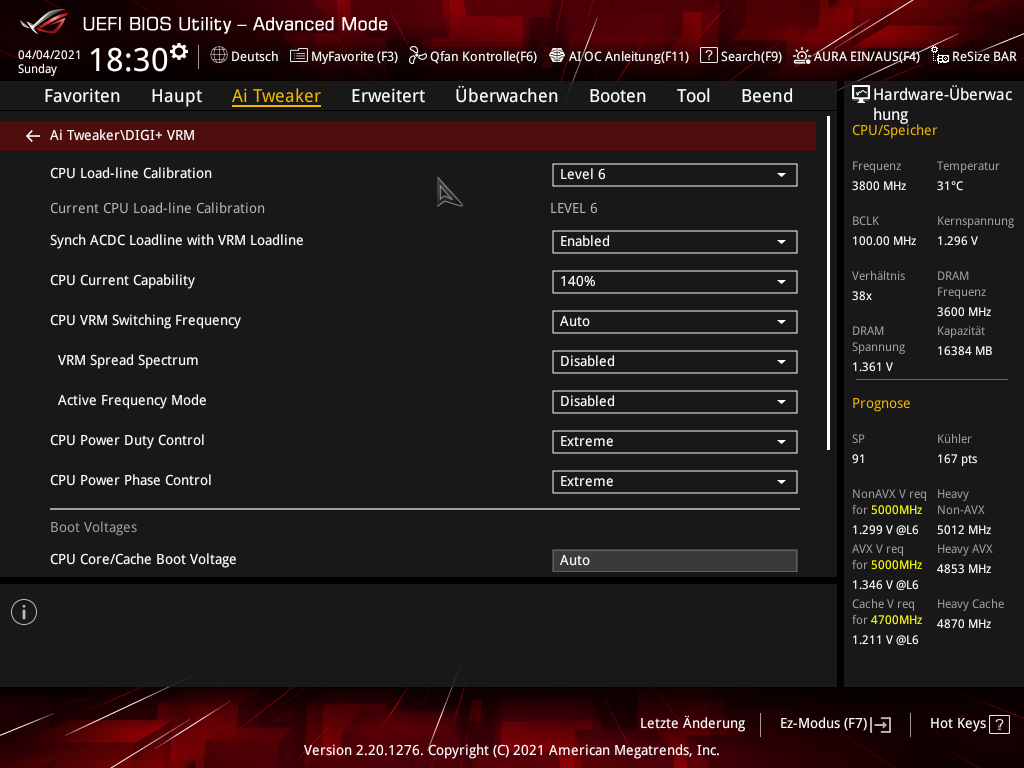Click the AI OC guide brain icon
The width and height of the screenshot is (1024, 768).
click(556, 56)
